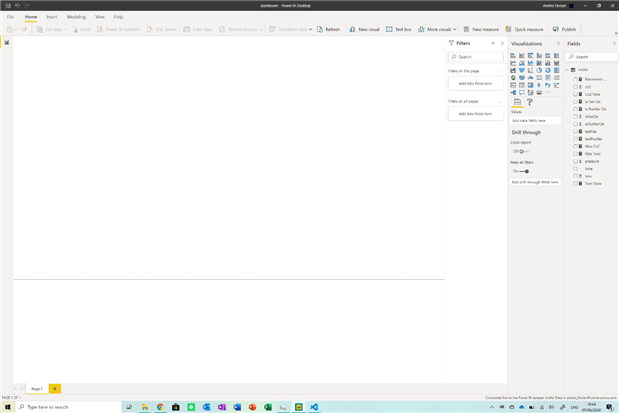Click the Publish button
The image size is (619, 413).
(x=564, y=29)
